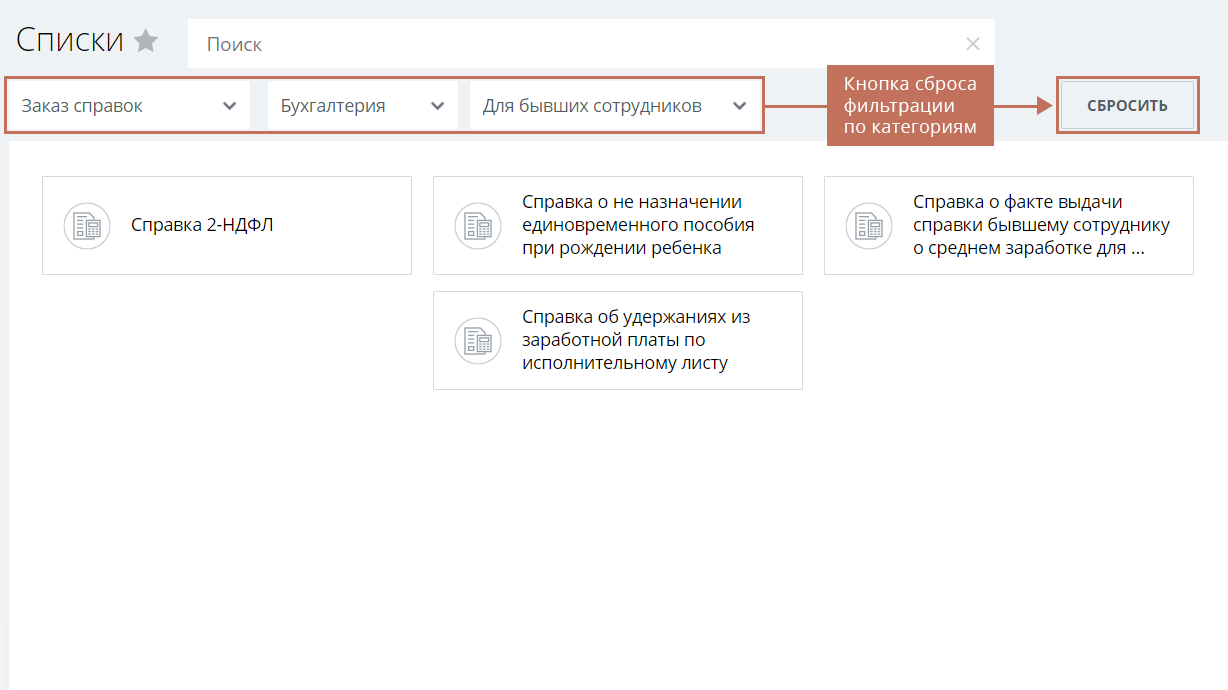Select the Заказ справок filter text
Viewport: 1228px width, 690px height.
click(x=82, y=106)
